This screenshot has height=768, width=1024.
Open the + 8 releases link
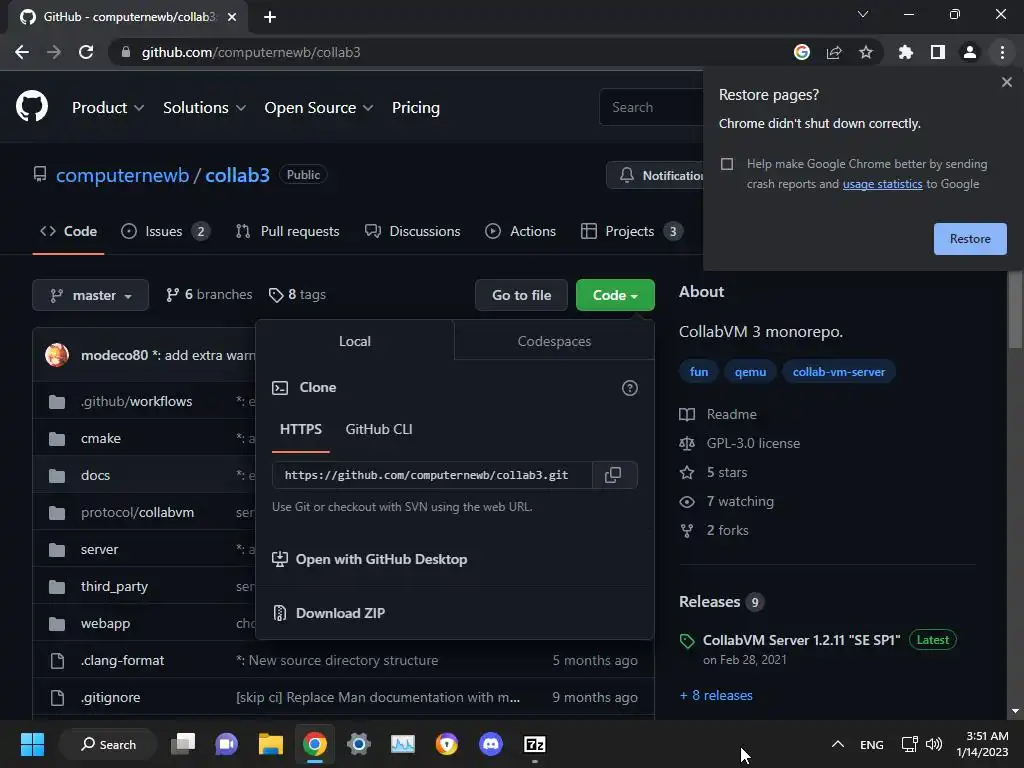coord(716,695)
